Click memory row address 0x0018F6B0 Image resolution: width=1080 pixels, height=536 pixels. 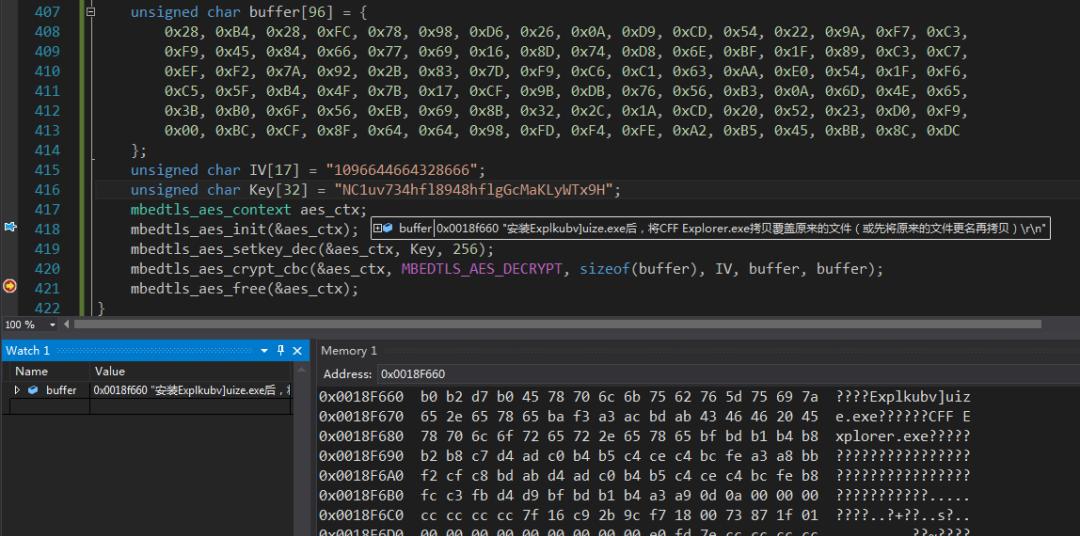(361, 495)
